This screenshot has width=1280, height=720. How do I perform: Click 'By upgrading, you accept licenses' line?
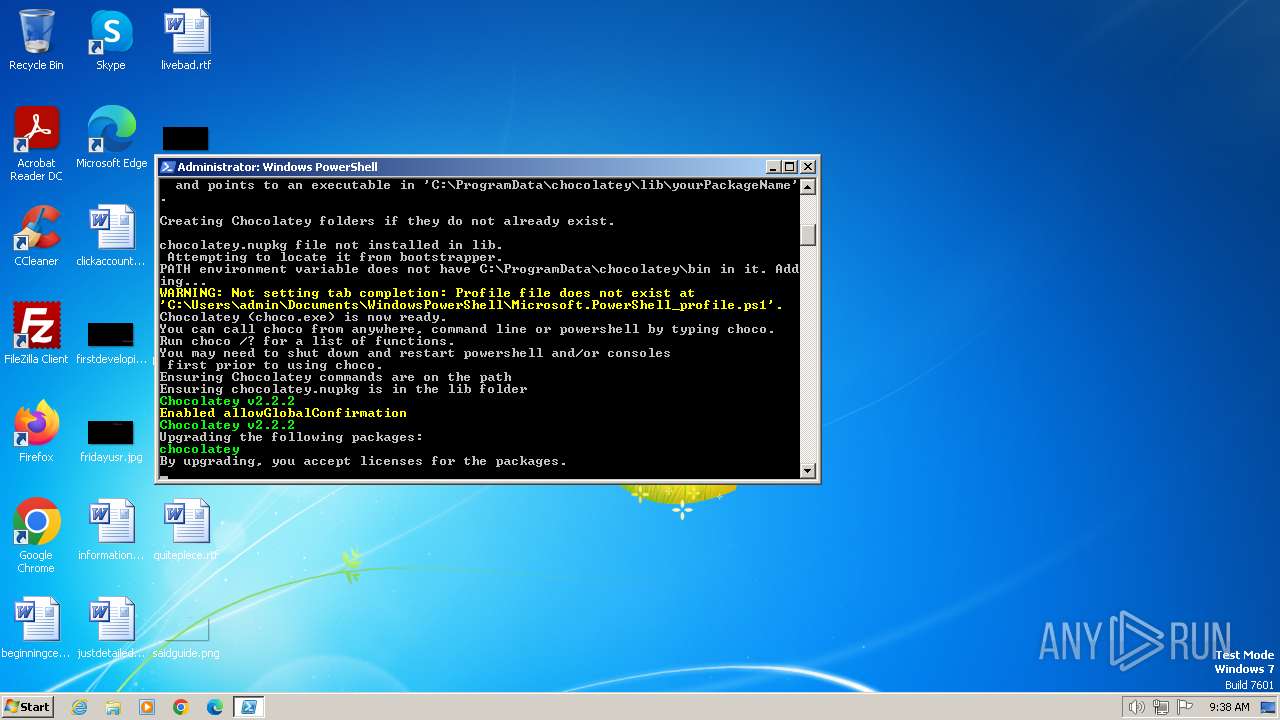tap(363, 461)
